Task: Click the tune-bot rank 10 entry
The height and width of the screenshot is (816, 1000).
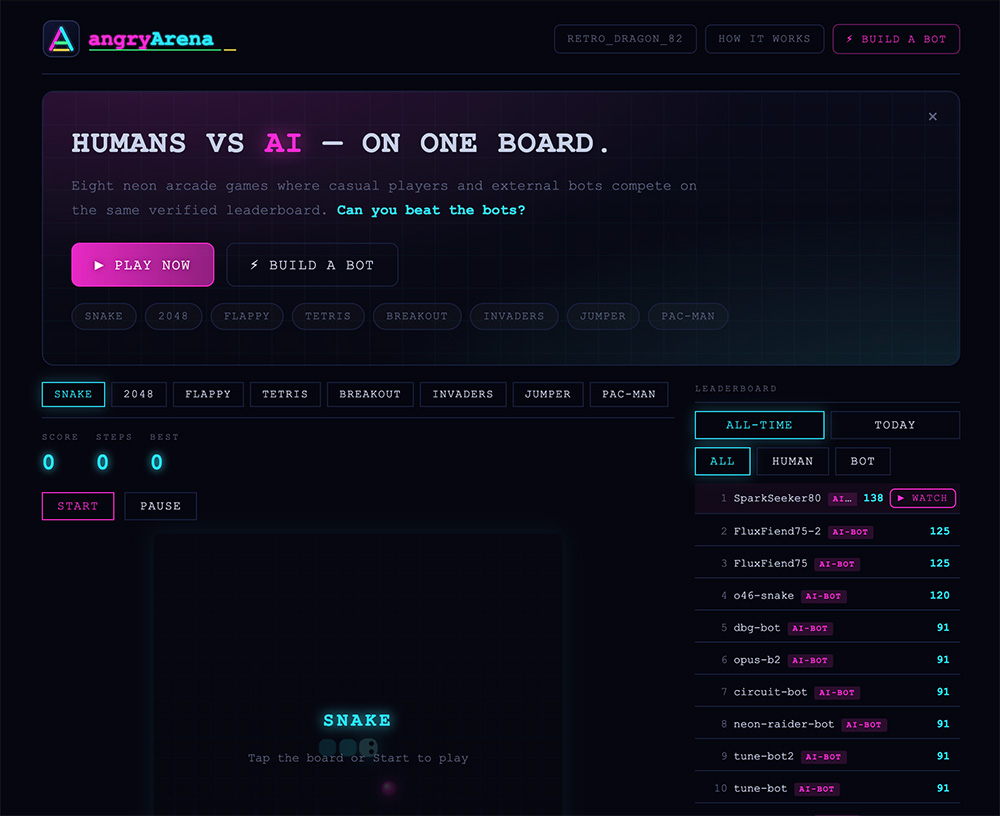Action: (x=827, y=789)
